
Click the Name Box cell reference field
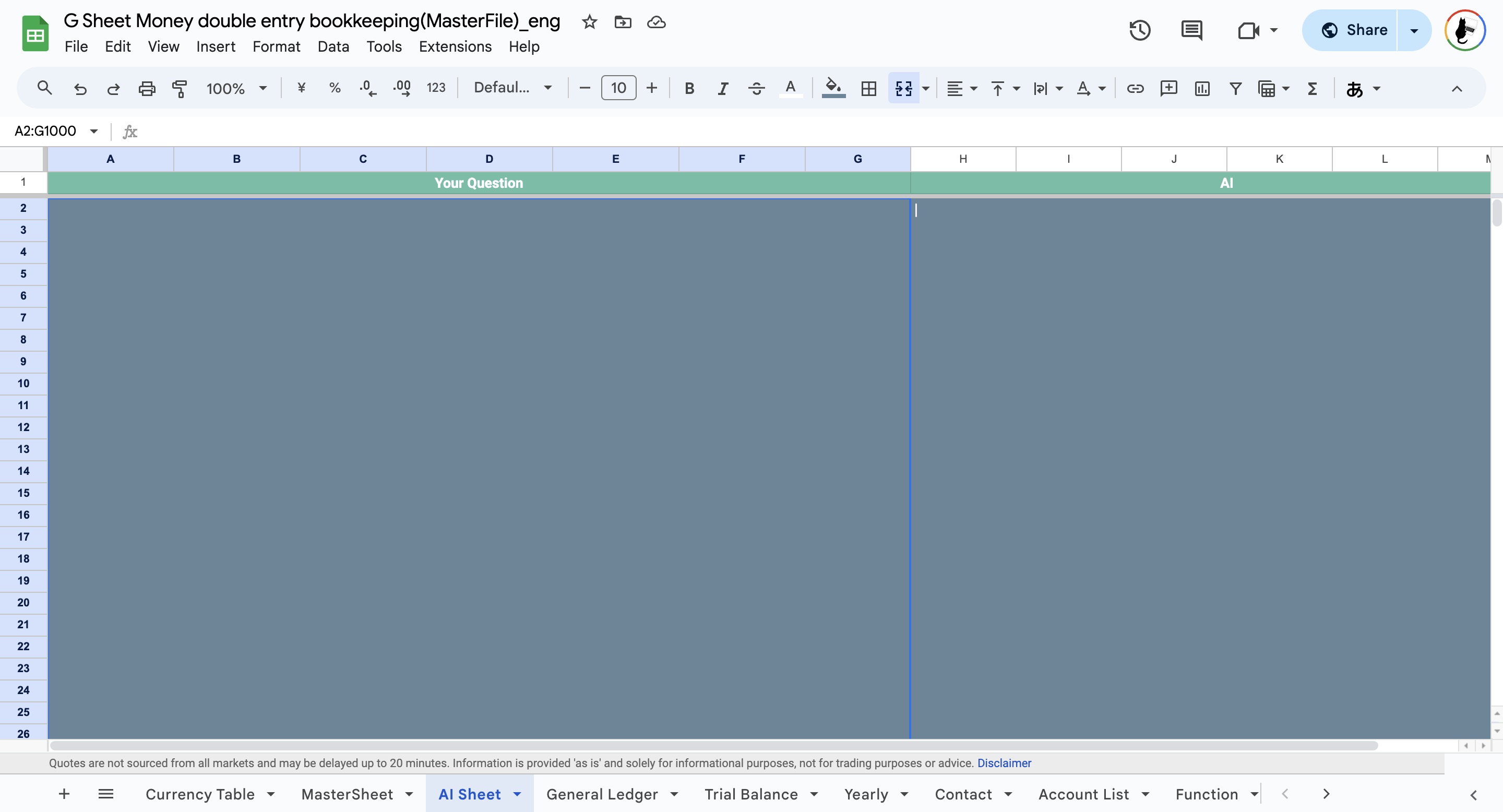tap(45, 130)
